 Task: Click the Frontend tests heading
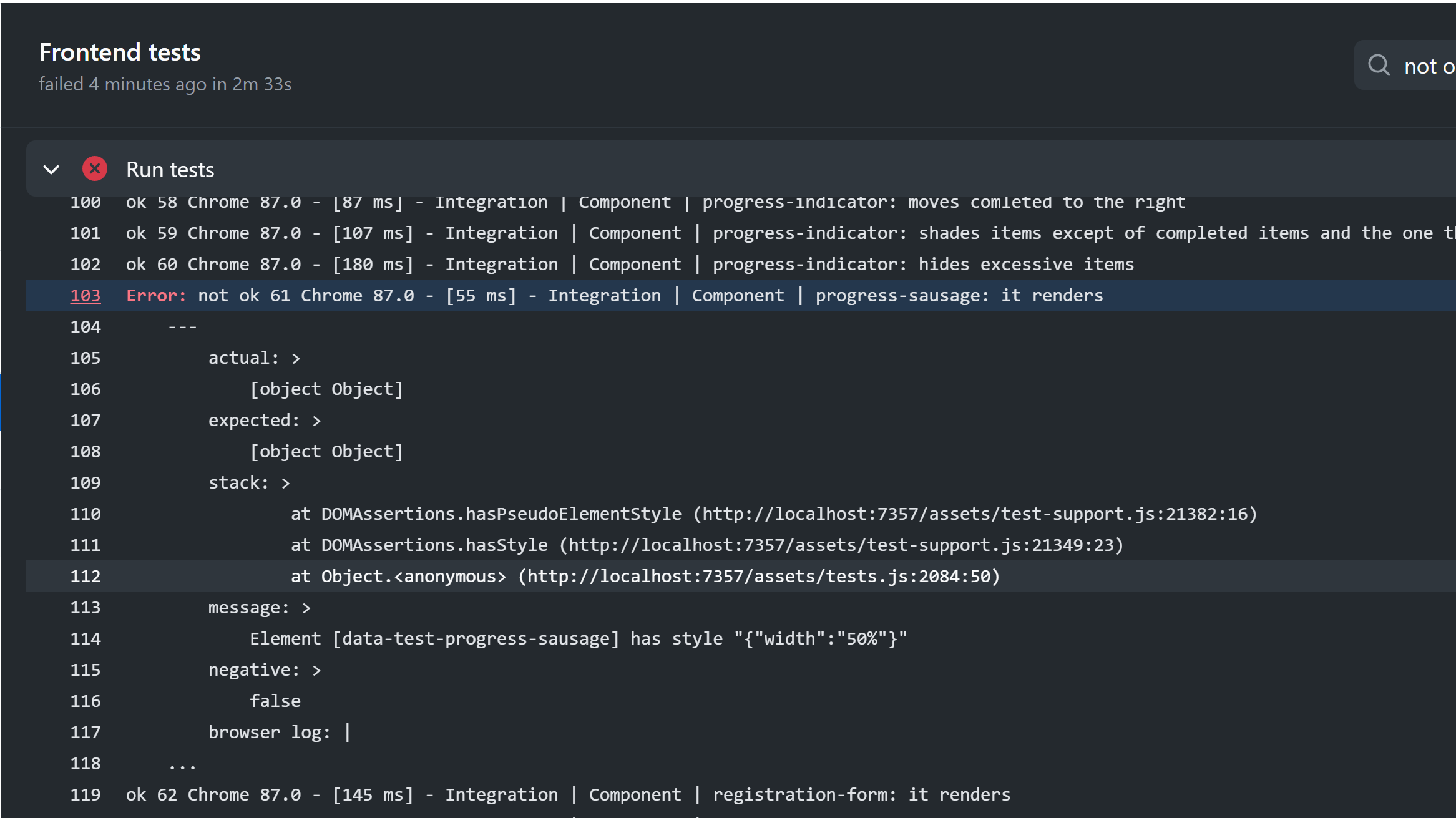click(x=120, y=52)
